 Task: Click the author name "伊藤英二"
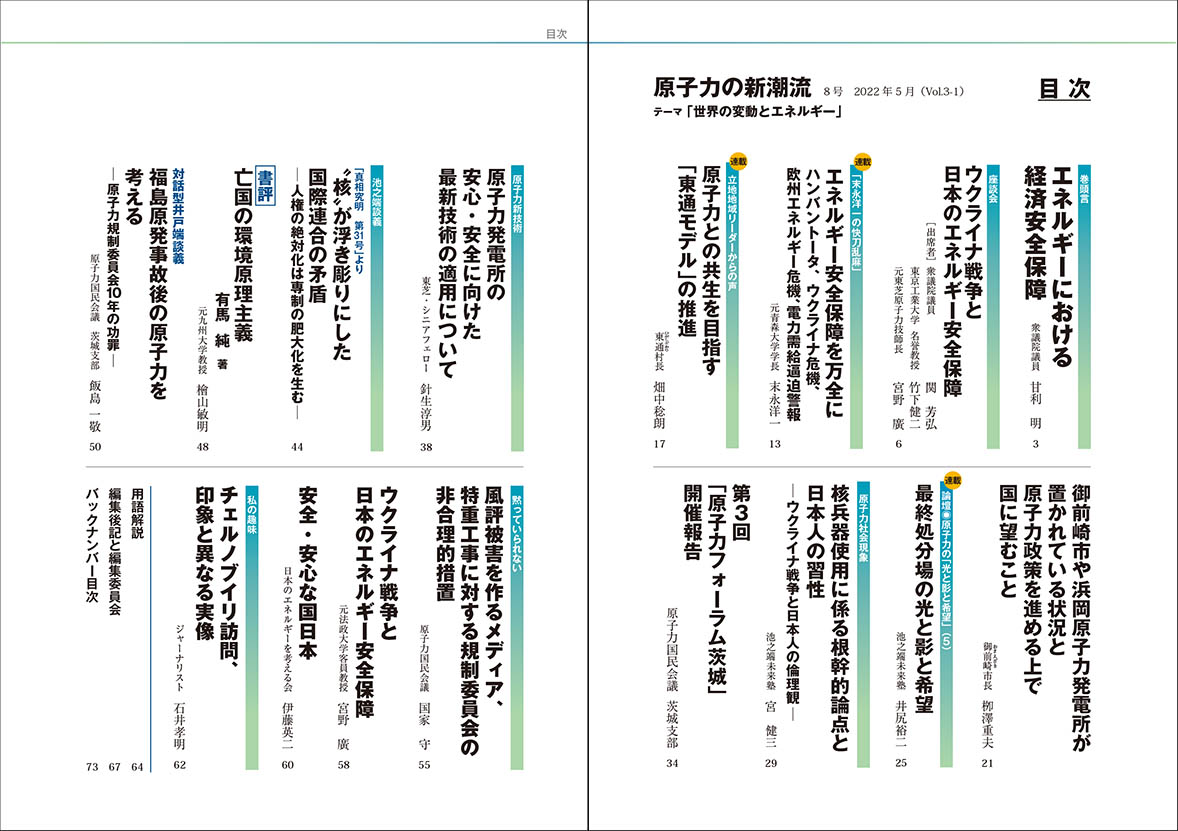[288, 726]
